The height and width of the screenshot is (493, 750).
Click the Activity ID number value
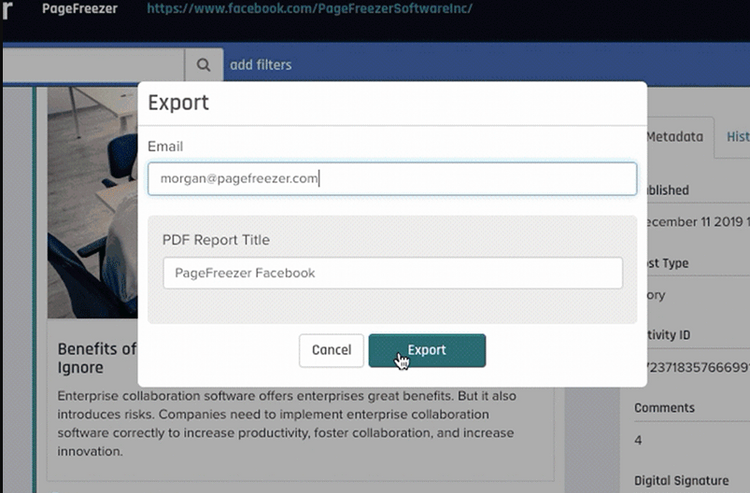click(698, 367)
